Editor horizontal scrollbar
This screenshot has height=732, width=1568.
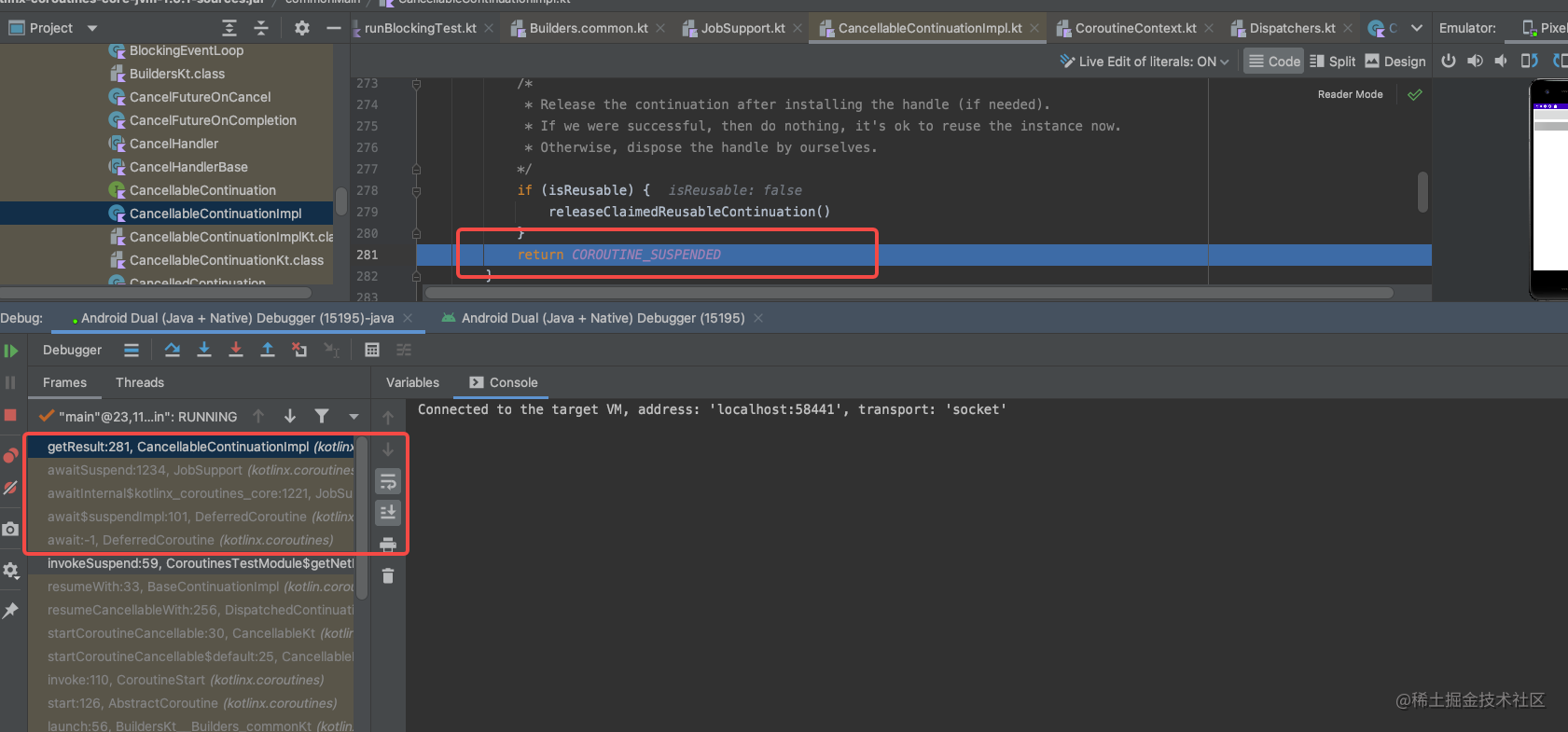tap(909, 293)
